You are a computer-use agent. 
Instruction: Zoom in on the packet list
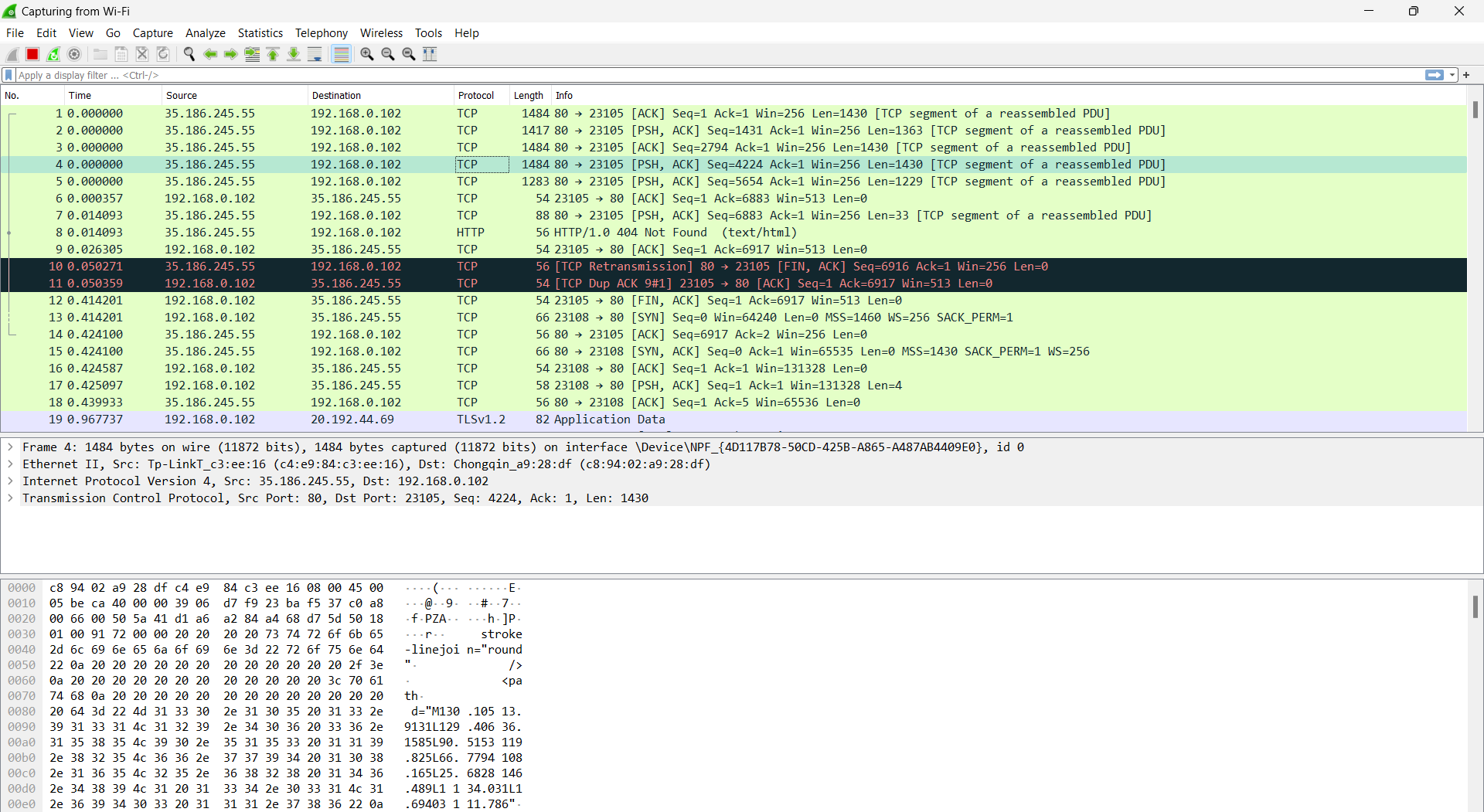[x=366, y=54]
